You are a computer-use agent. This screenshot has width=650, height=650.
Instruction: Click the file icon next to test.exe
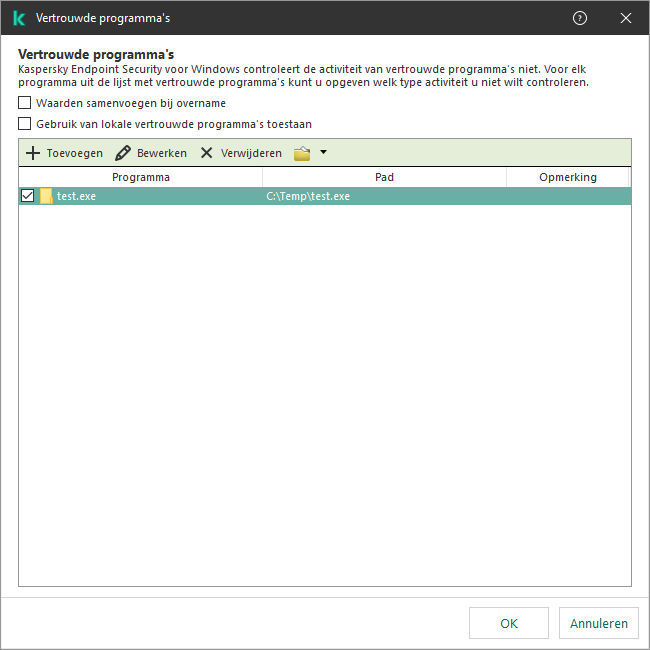[46, 196]
